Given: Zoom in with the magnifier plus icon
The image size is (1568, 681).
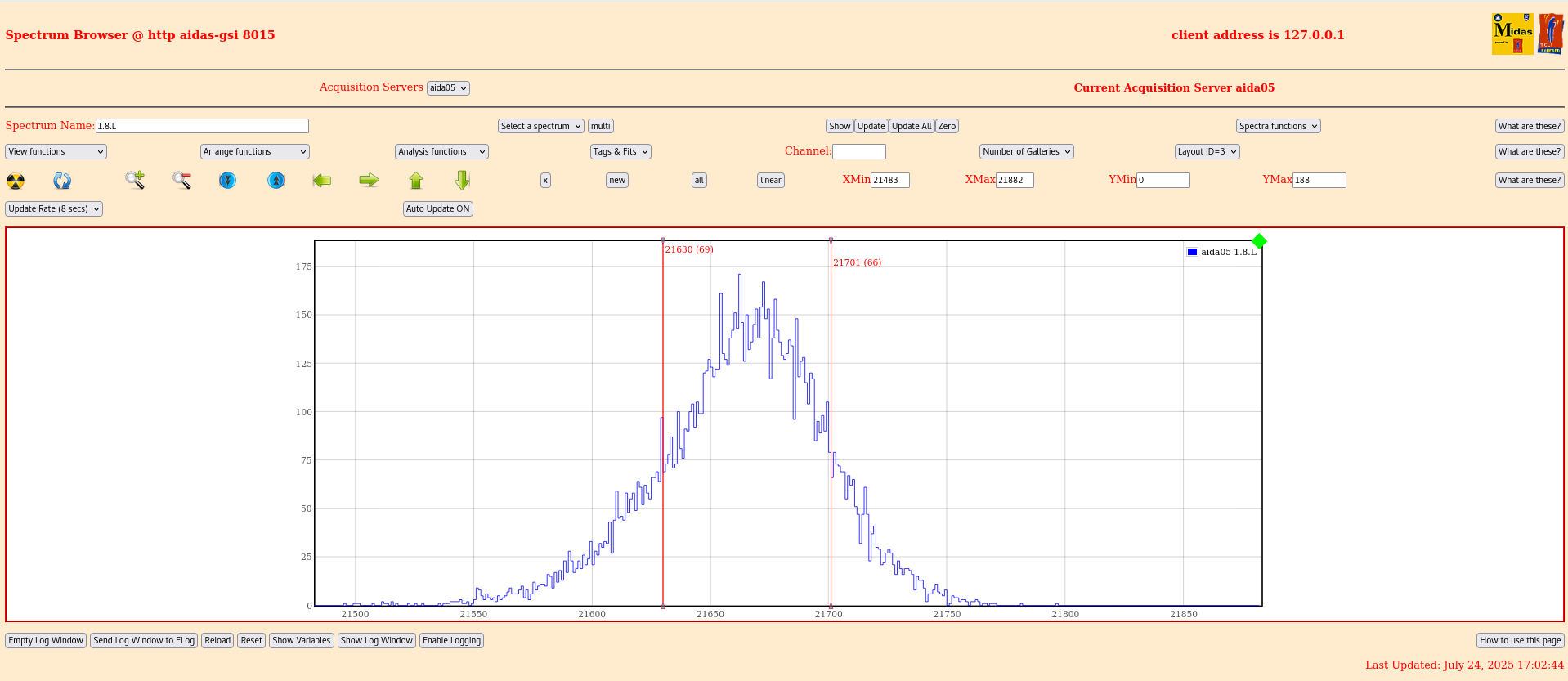Looking at the screenshot, I should 135,180.
